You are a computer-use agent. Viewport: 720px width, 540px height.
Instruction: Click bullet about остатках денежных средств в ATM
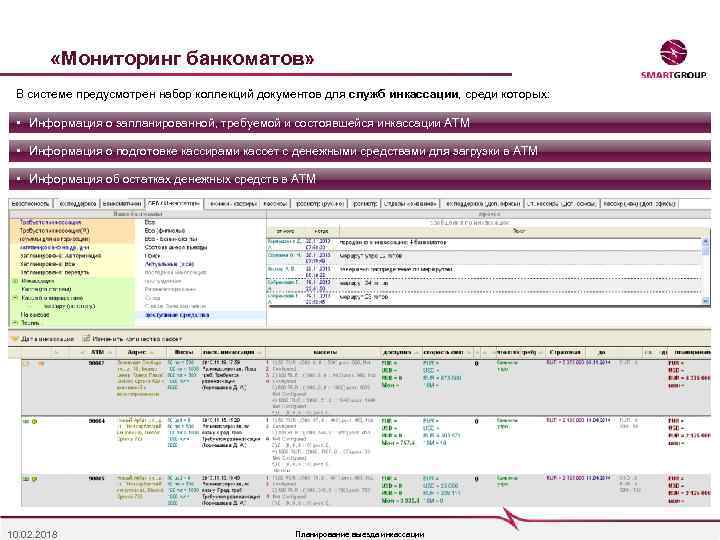pyautogui.click(x=360, y=179)
